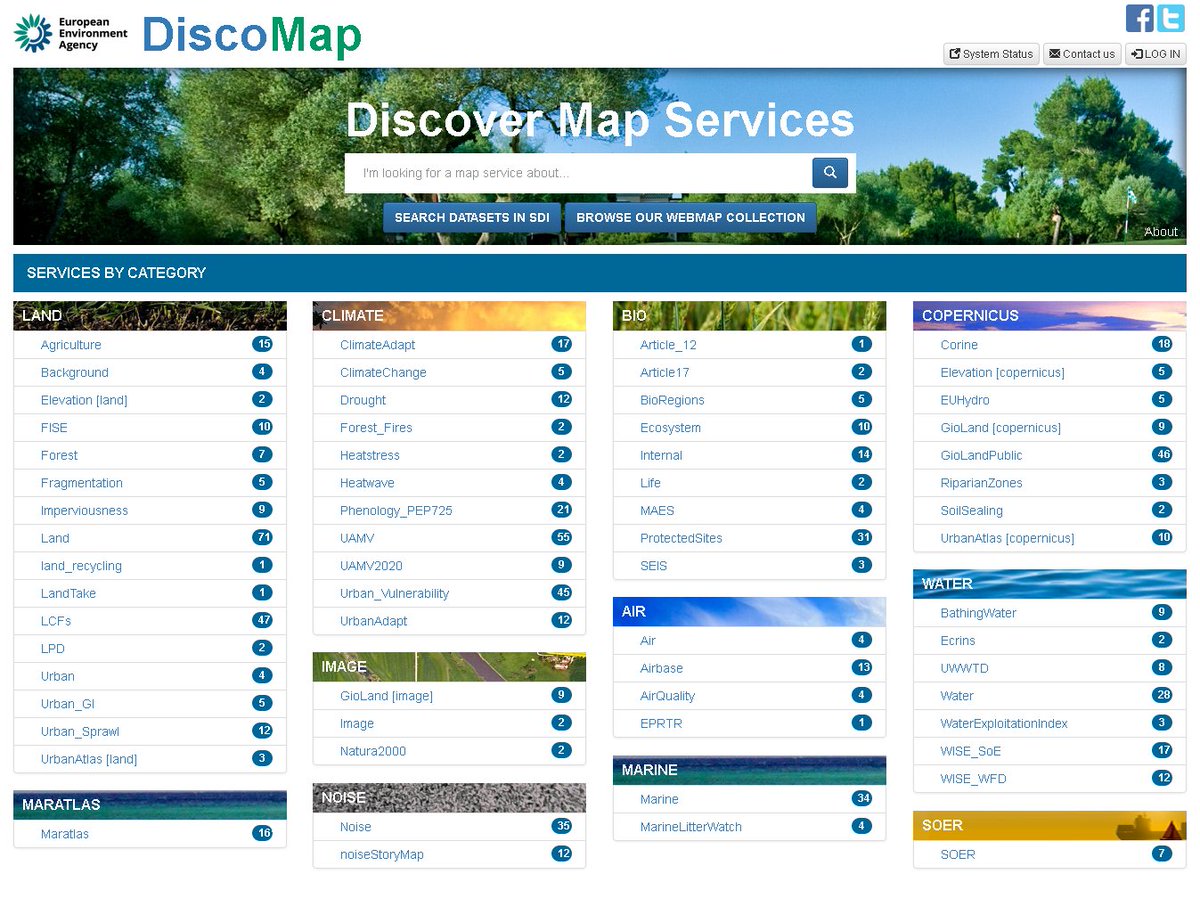
Task: Open the RiparianZones services link
Action: (x=981, y=483)
